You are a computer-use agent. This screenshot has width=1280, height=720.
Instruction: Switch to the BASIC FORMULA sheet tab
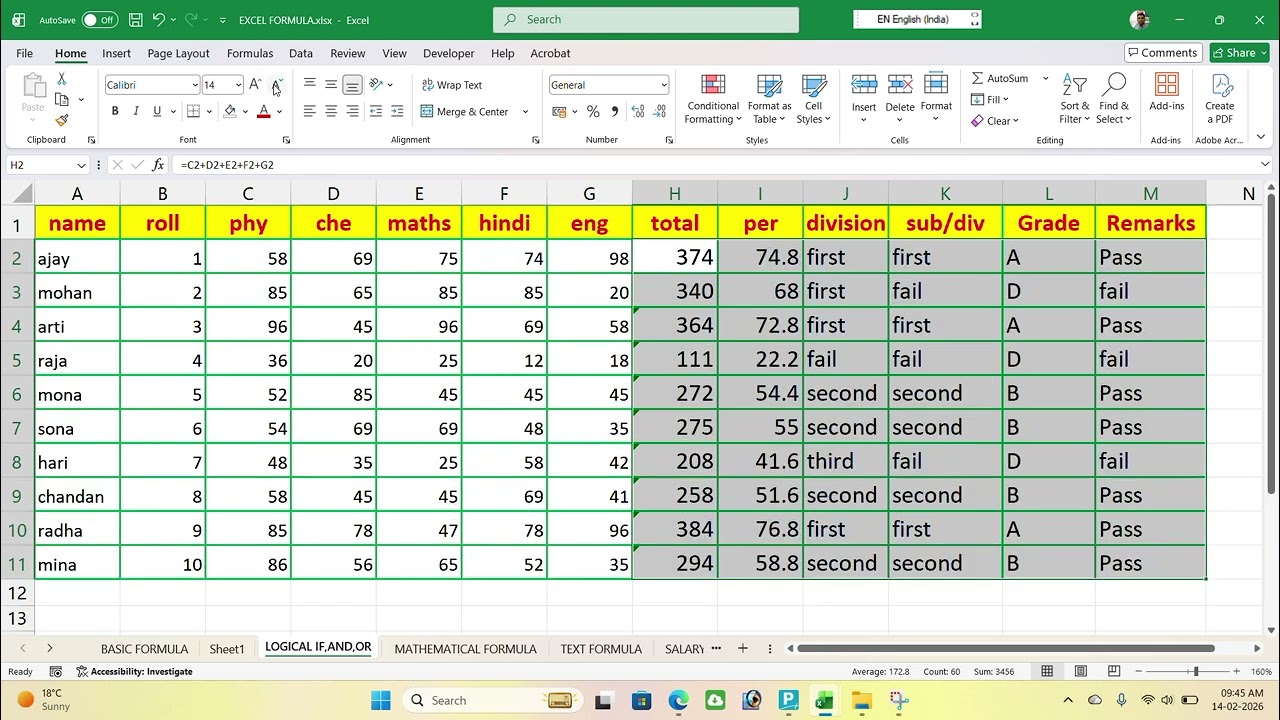tap(144, 649)
